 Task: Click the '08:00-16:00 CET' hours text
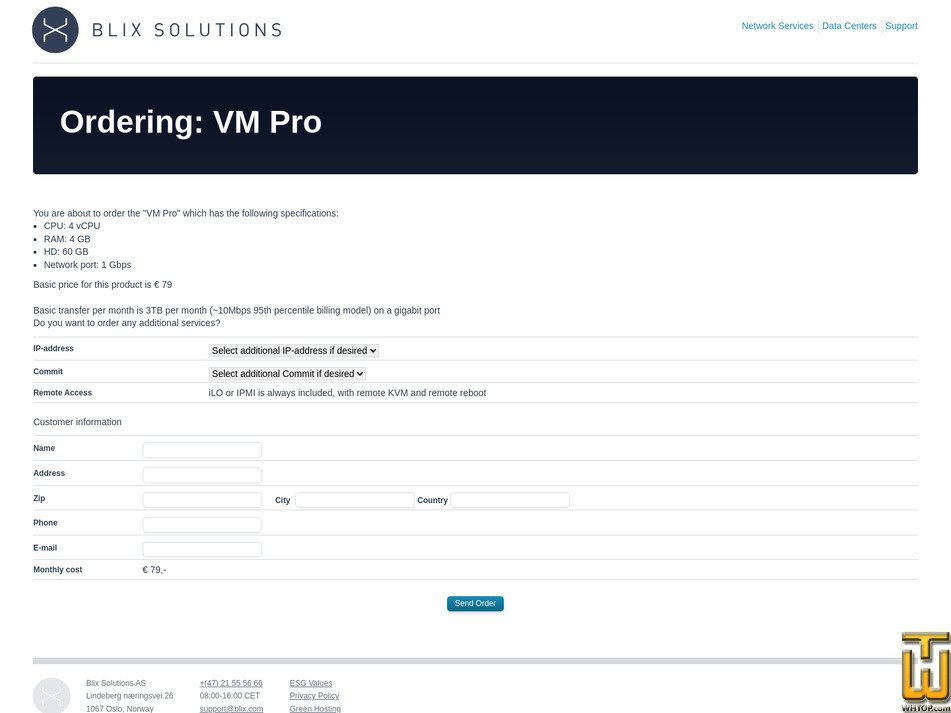click(x=229, y=696)
